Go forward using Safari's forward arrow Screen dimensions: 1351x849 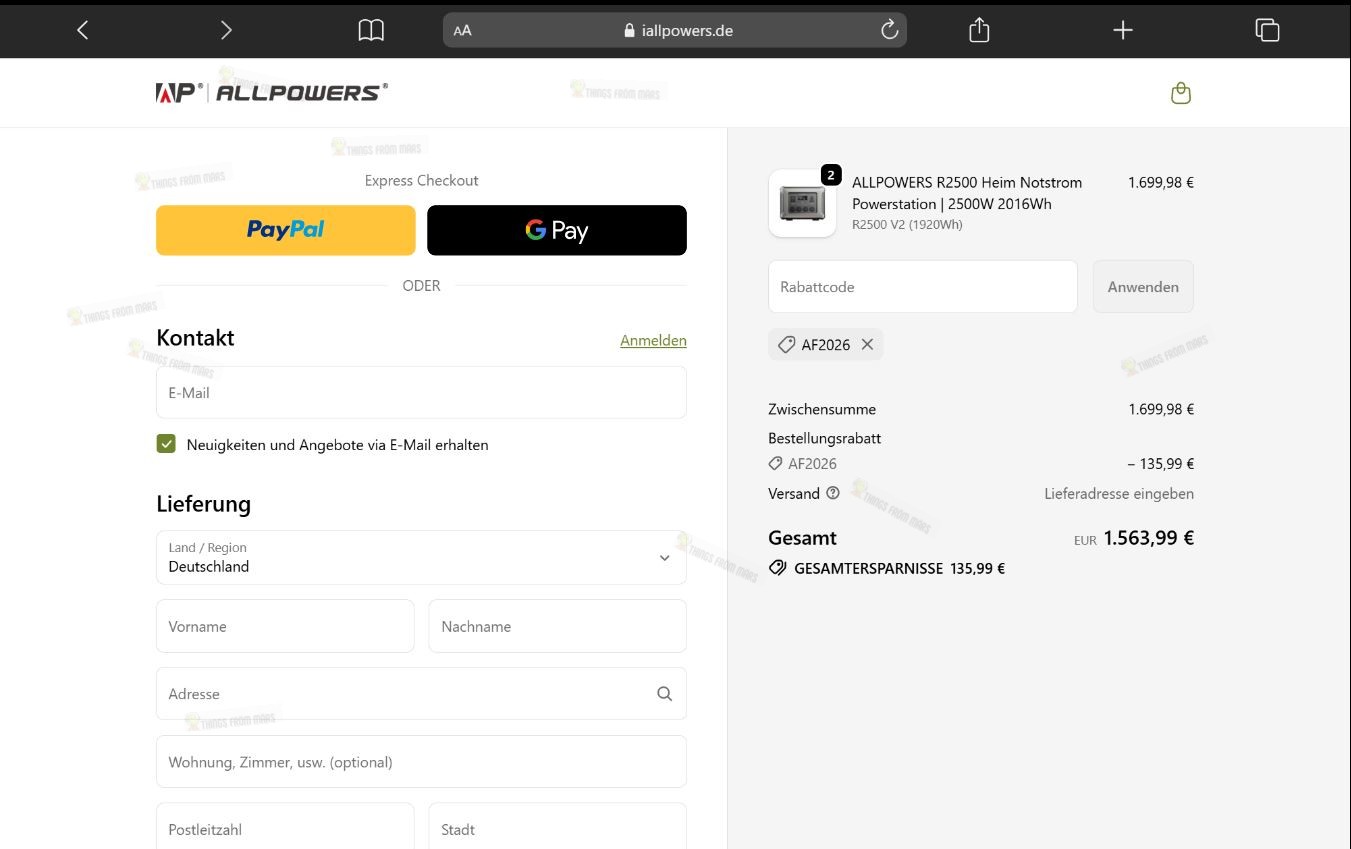point(226,30)
